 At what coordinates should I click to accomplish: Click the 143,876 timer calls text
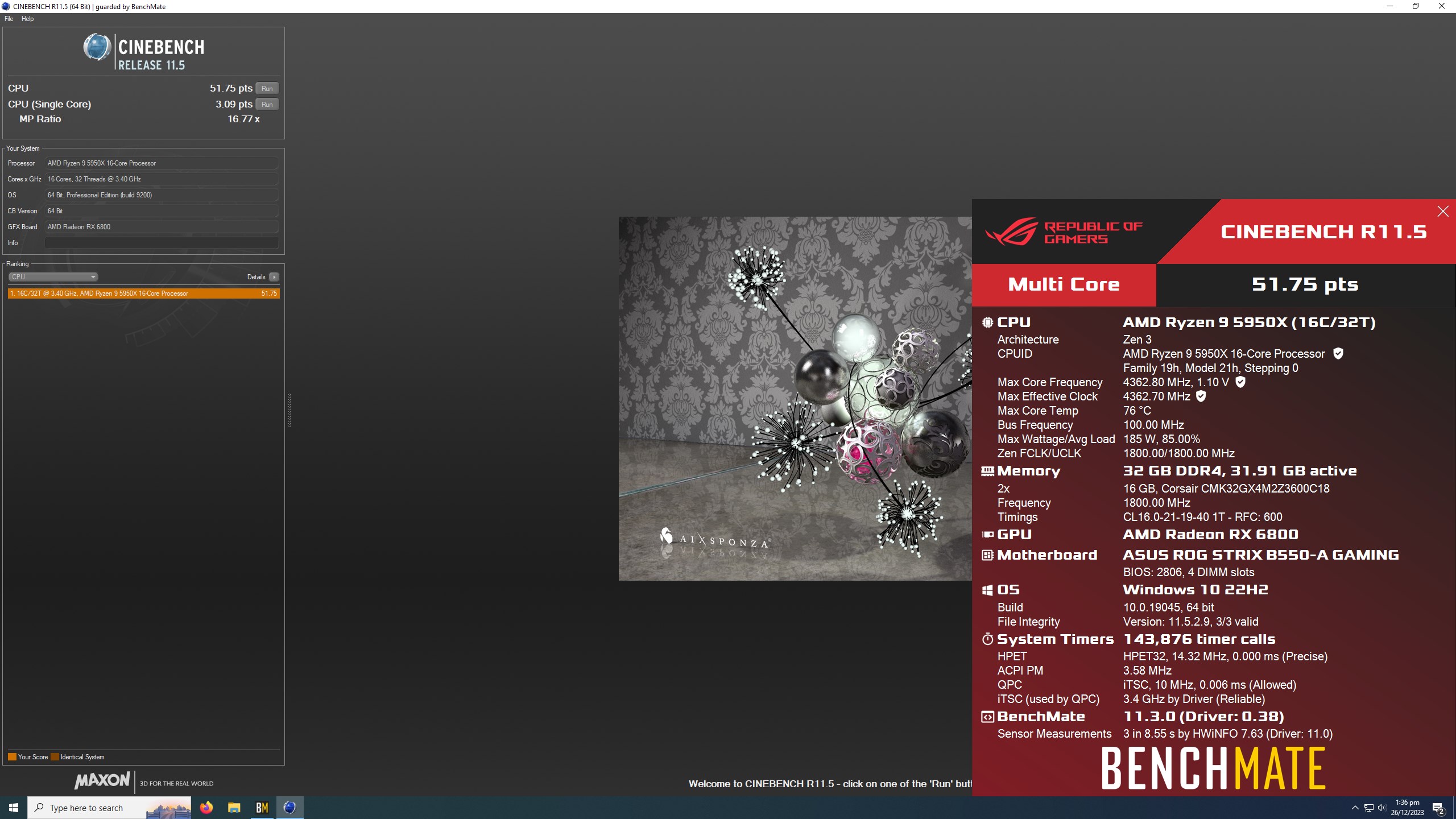pos(1199,639)
